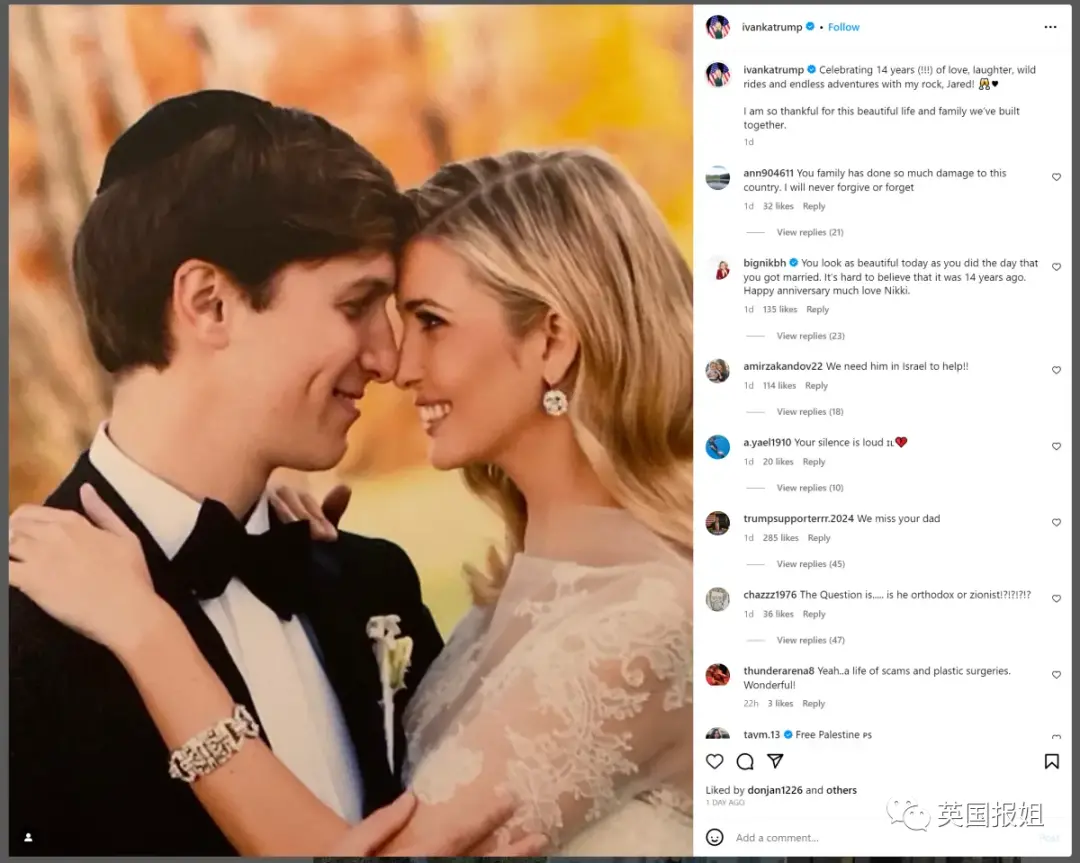The height and width of the screenshot is (863, 1080).
Task: Reply to amirzakandov22's comment
Action: (816, 386)
